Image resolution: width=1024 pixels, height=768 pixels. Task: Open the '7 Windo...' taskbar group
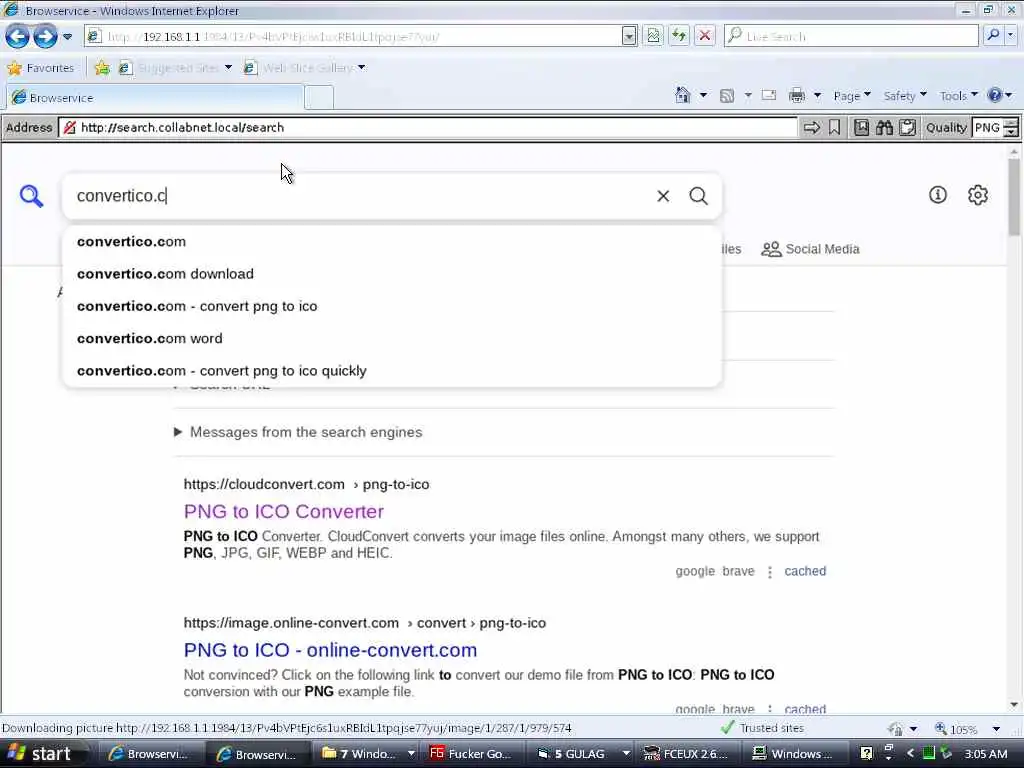[x=368, y=754]
